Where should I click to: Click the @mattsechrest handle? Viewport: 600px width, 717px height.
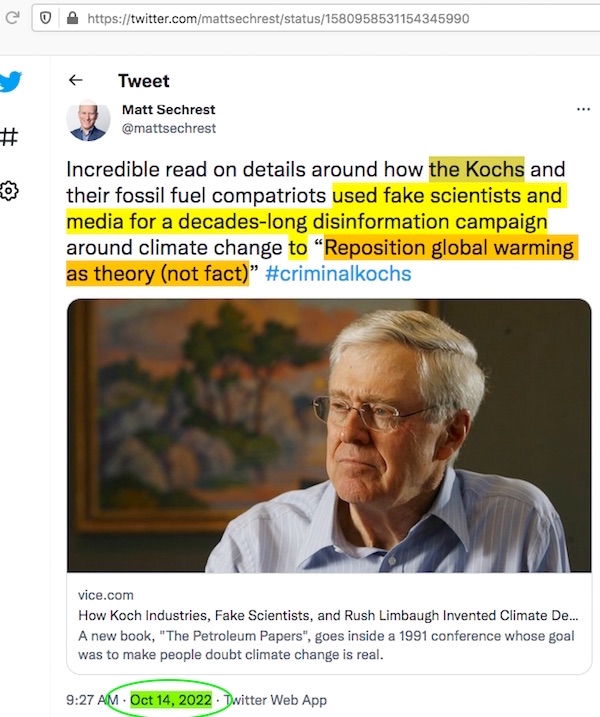168,128
